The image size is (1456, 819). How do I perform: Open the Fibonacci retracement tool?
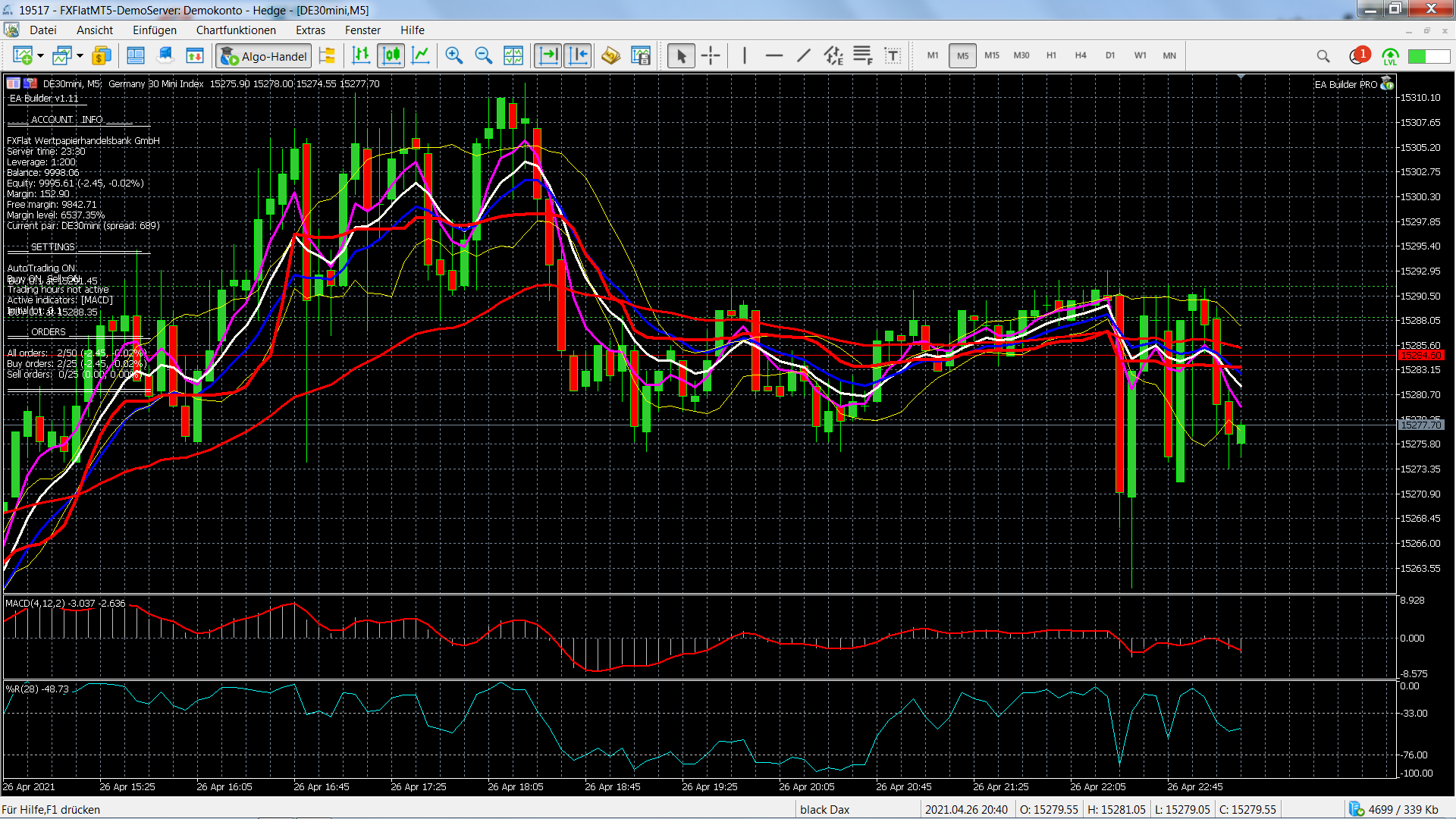pyautogui.click(x=862, y=55)
